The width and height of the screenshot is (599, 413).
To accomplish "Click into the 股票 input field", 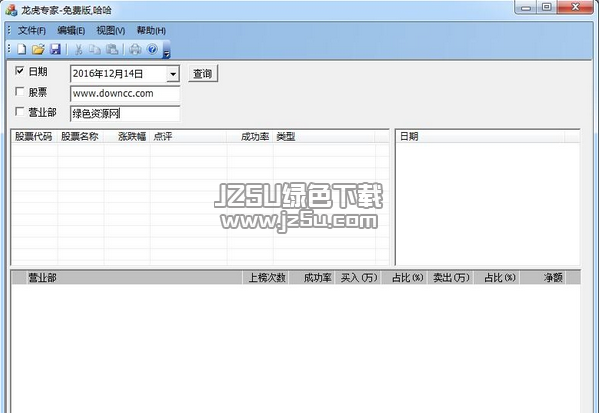I will click(125, 94).
